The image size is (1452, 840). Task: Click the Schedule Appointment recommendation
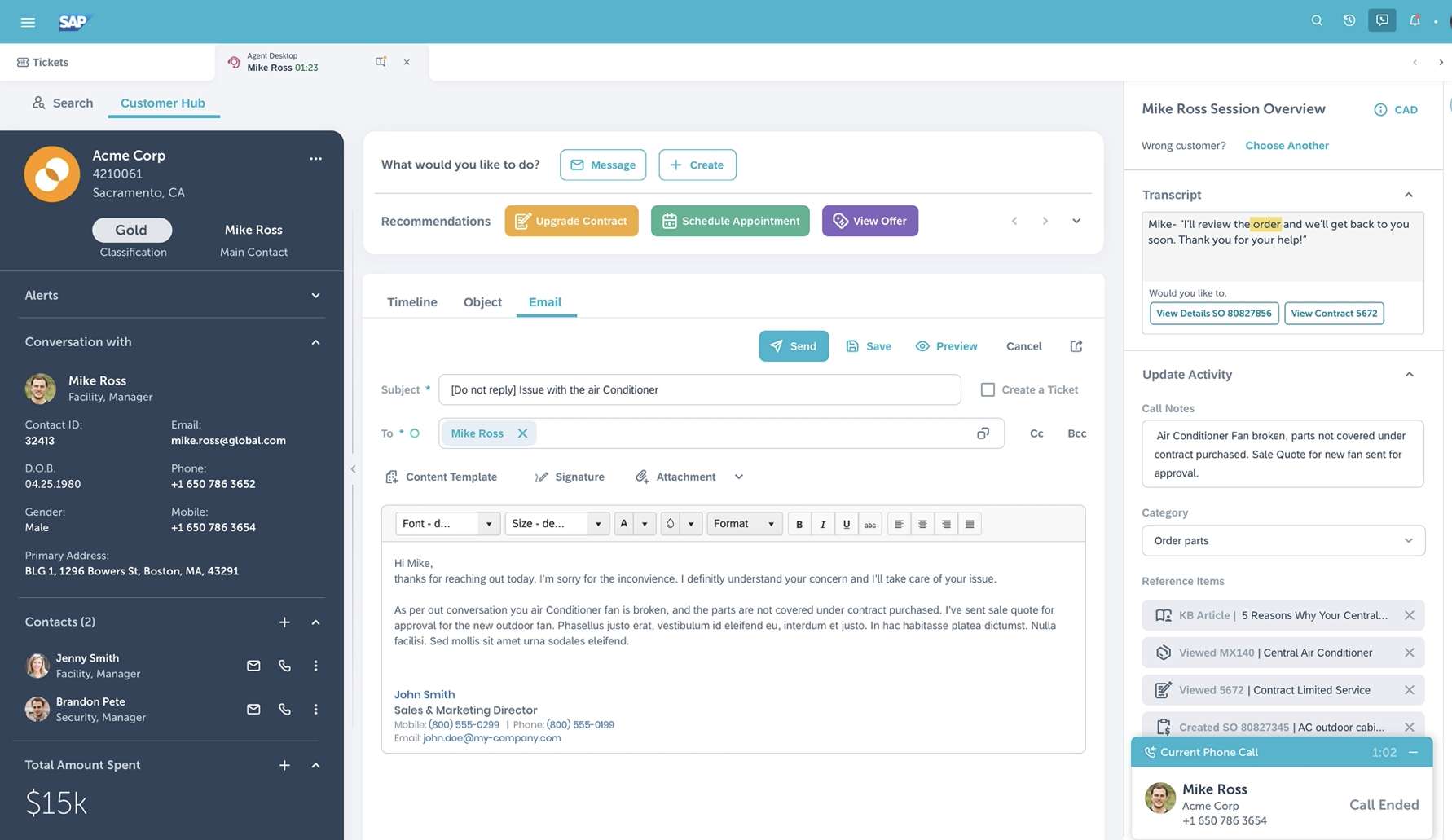729,220
